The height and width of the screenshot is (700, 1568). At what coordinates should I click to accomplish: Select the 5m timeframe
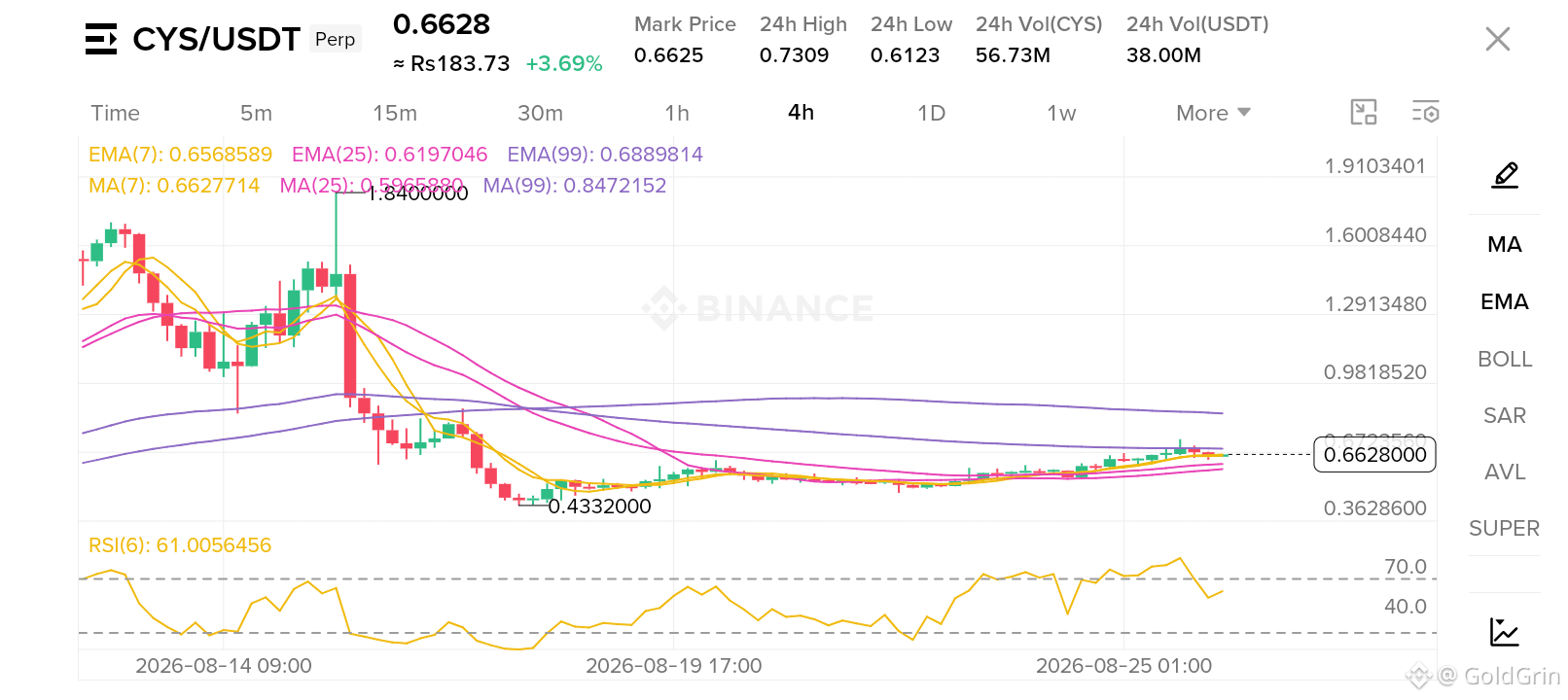(x=257, y=113)
